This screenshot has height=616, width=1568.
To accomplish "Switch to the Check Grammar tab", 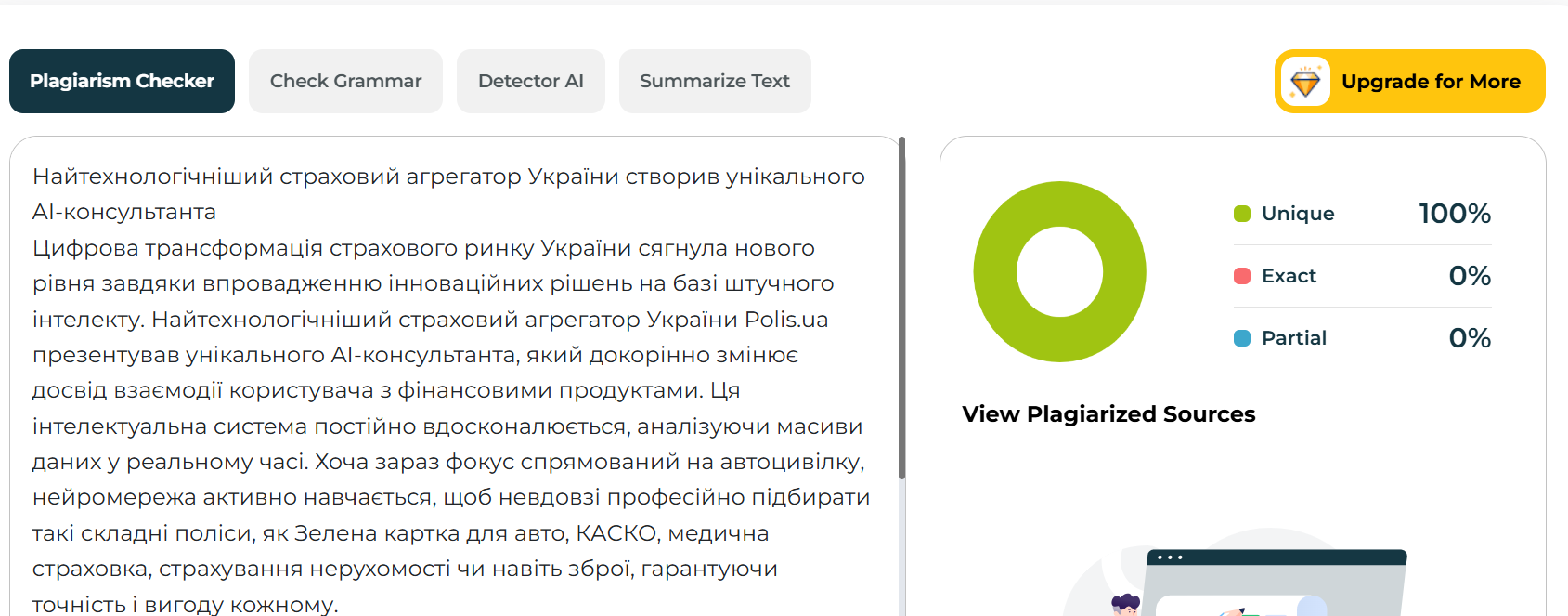I will 345,81.
